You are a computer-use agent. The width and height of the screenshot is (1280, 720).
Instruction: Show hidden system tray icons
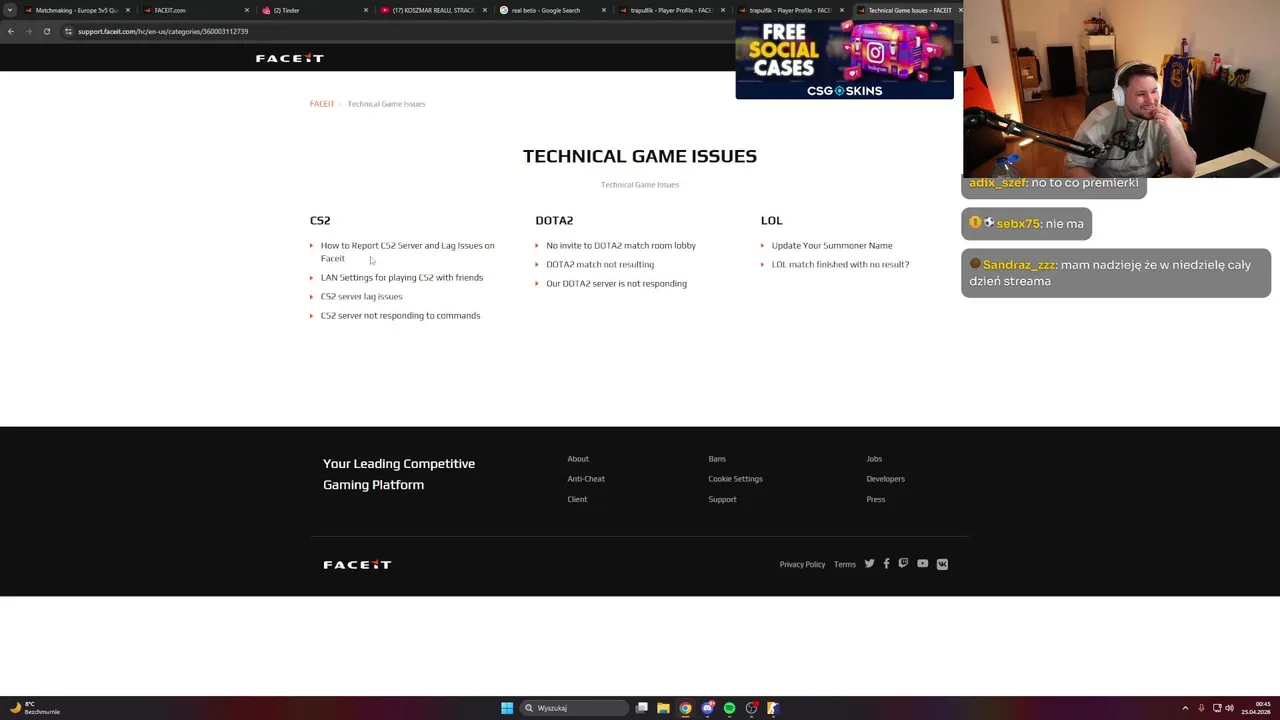click(1185, 708)
